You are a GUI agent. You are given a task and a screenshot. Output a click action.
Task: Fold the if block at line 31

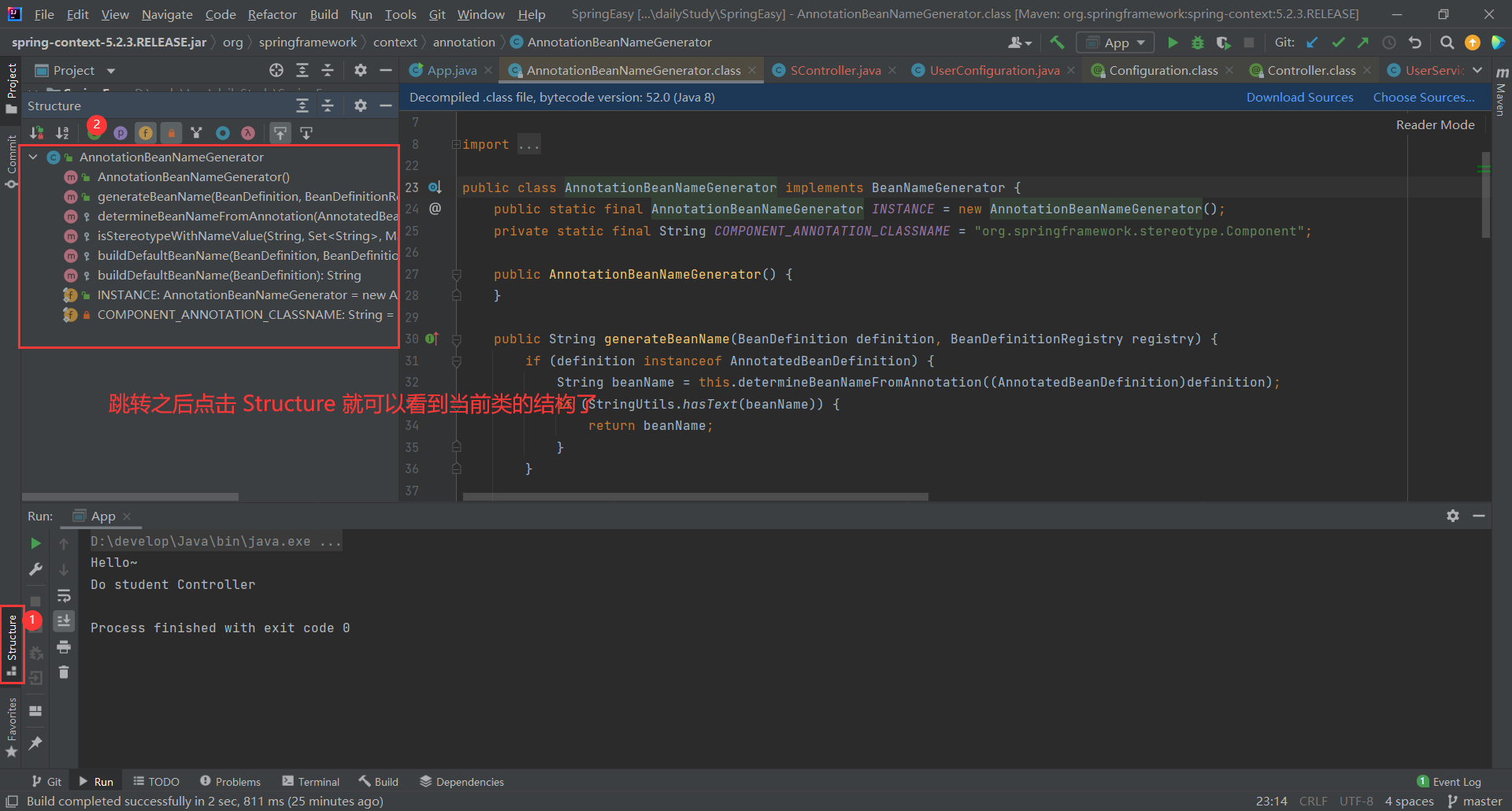pyautogui.click(x=456, y=361)
